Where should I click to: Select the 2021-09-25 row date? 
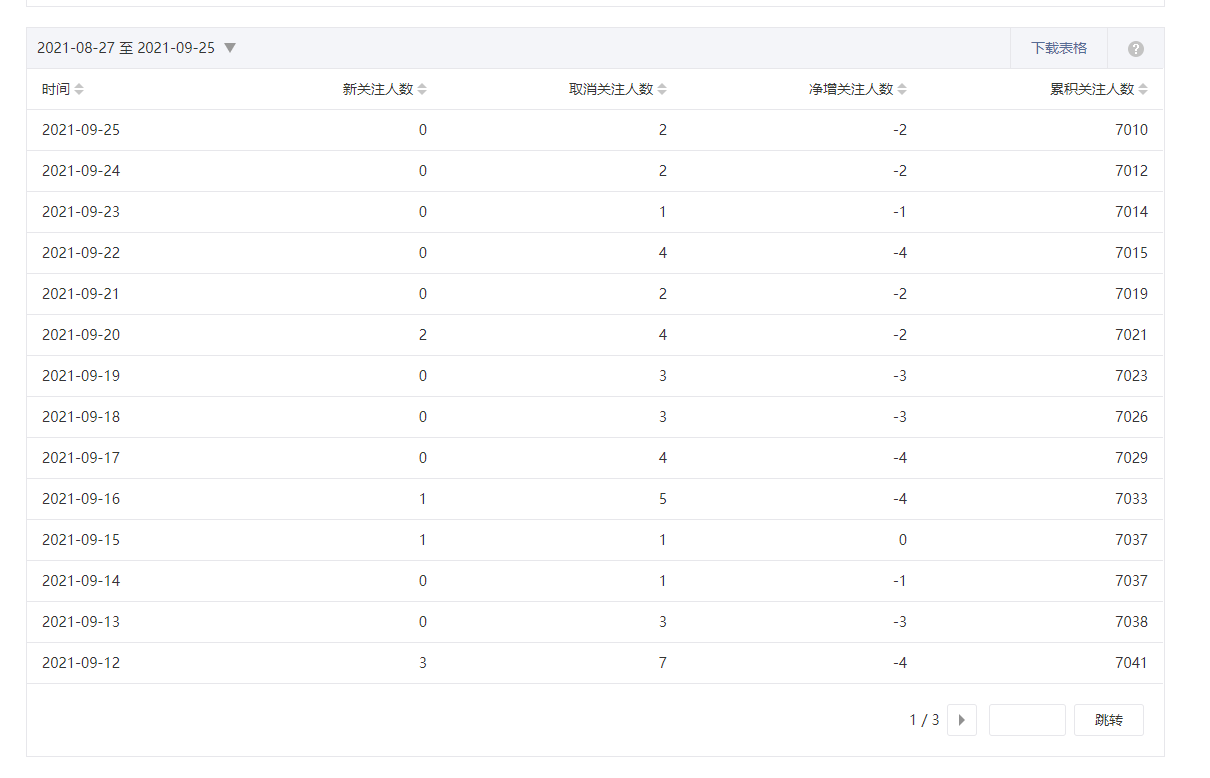point(81,130)
